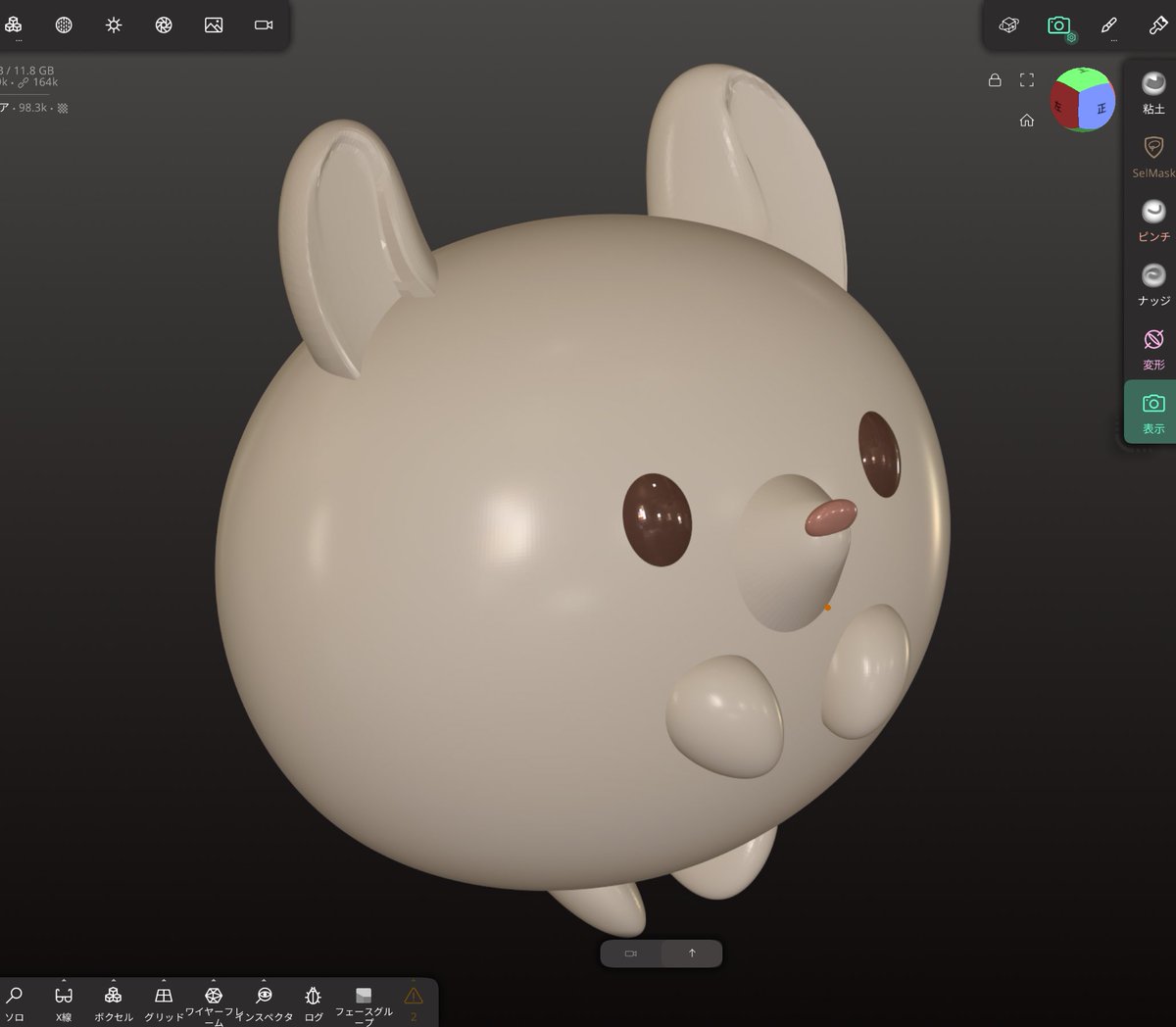The width and height of the screenshot is (1176, 1027).
Task: Expand the caret above グリッド
Action: 164,980
